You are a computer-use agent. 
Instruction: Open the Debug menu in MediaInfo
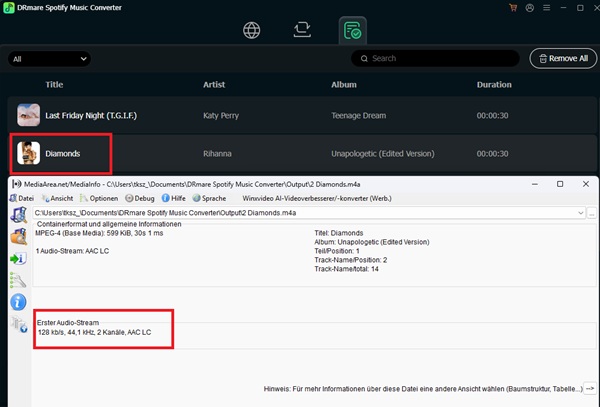(140, 198)
